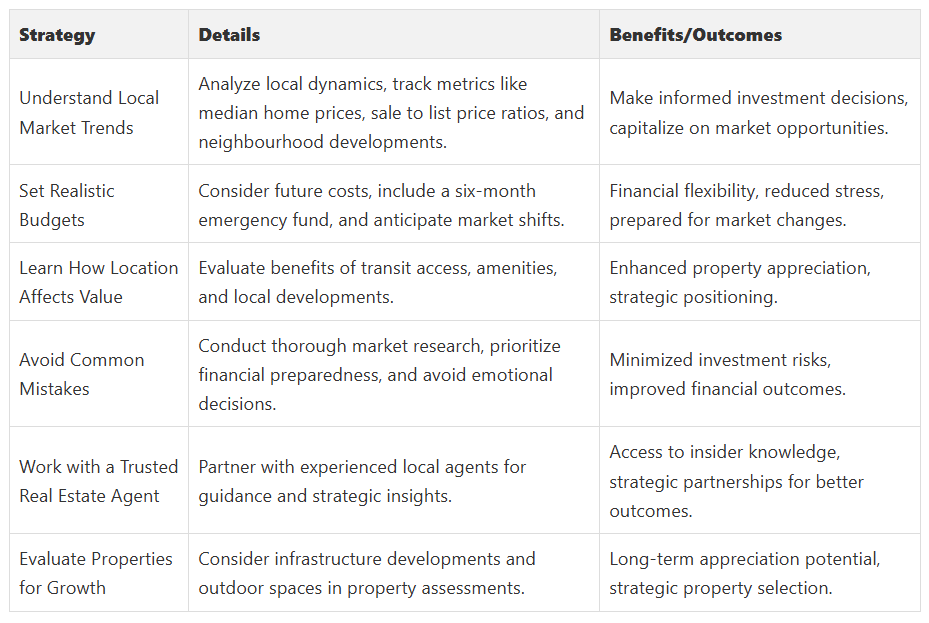
Task: Click the Analyze local dynamics details cell
Action: click(x=391, y=112)
